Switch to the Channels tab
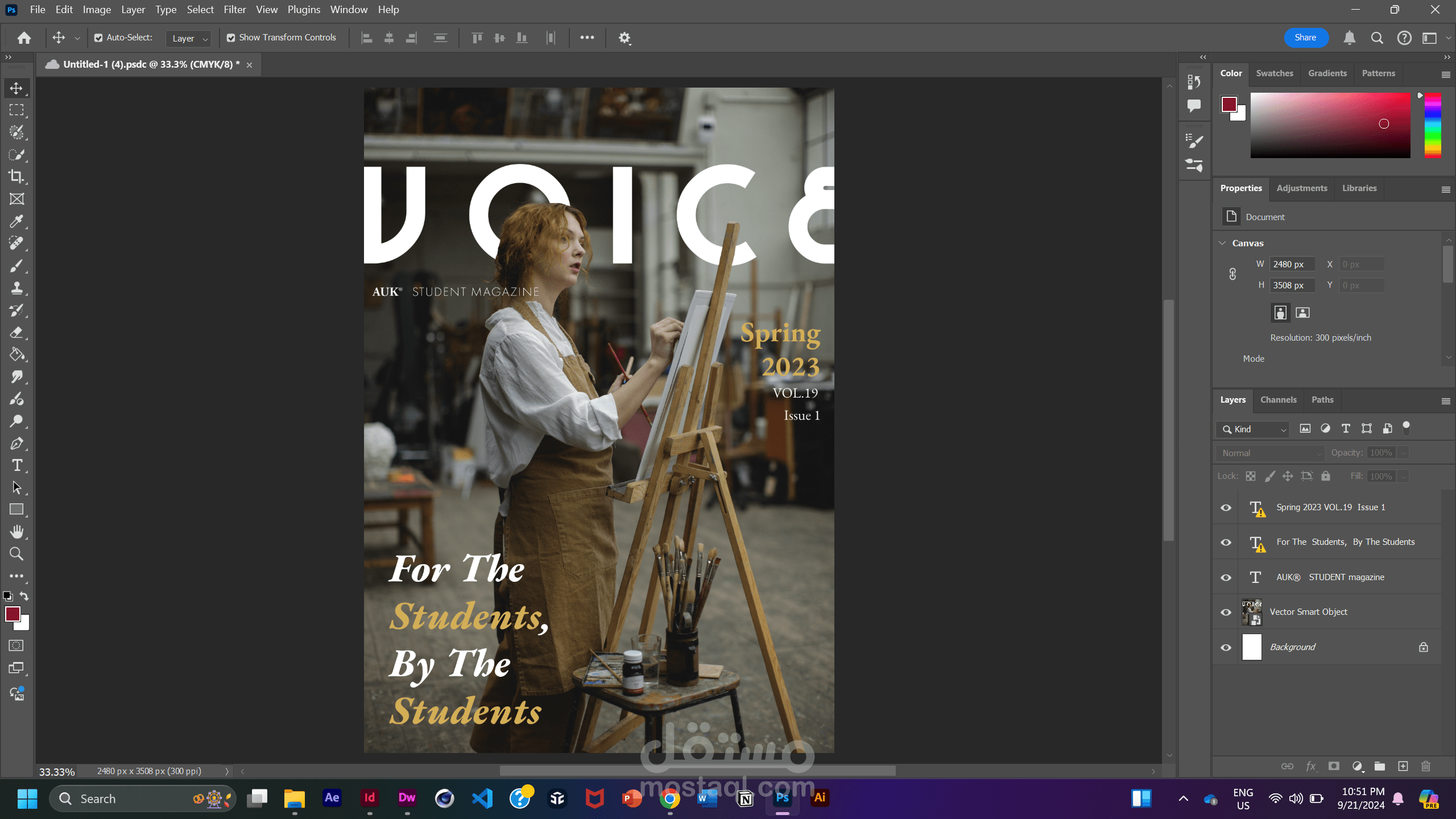This screenshot has height=819, width=1456. click(x=1278, y=400)
